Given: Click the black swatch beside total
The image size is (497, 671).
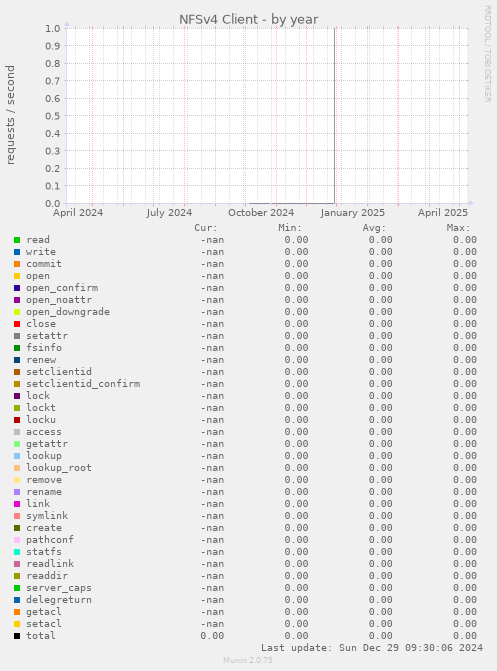Looking at the screenshot, I should pyautogui.click(x=17, y=636).
